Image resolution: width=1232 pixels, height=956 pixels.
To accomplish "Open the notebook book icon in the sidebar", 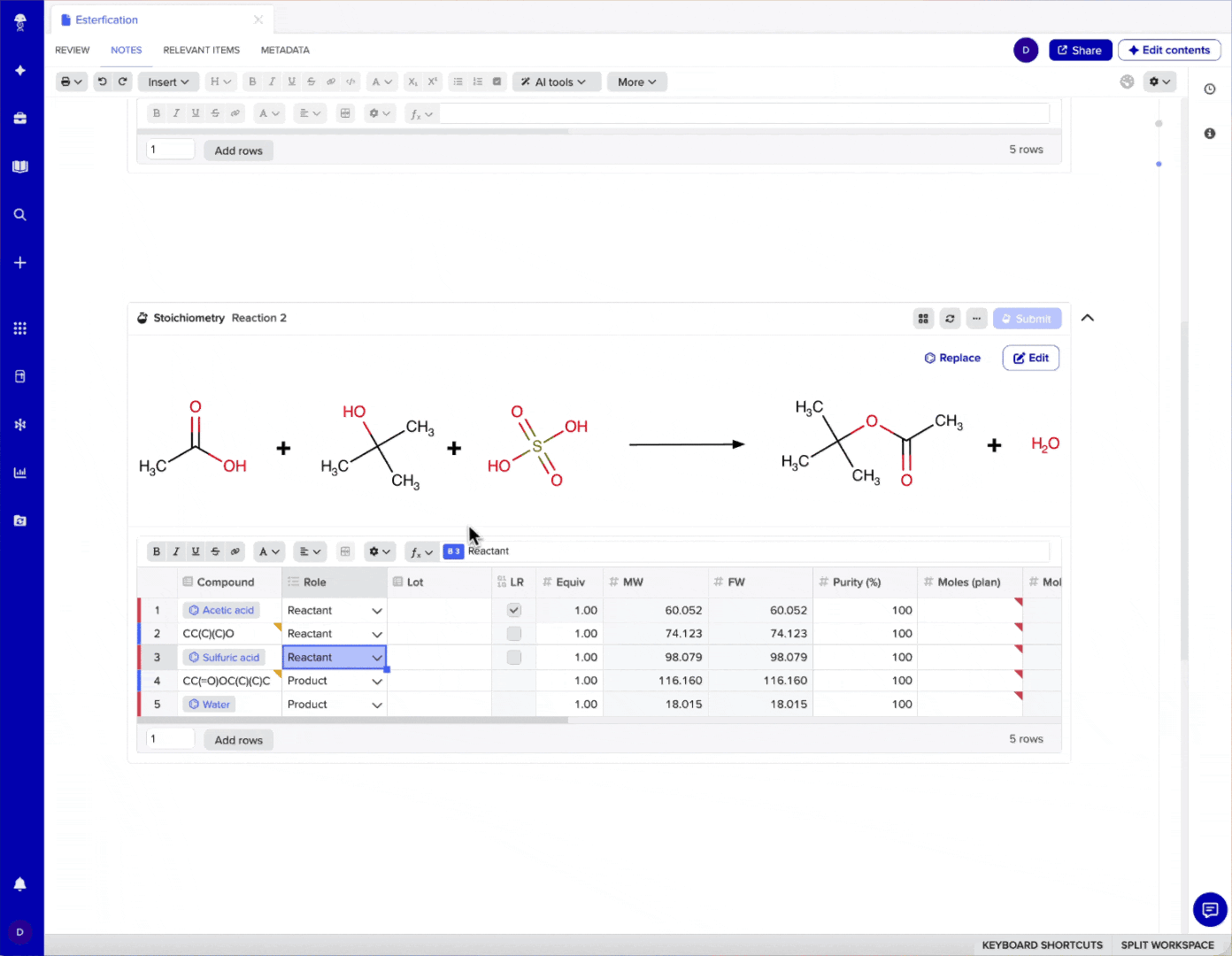I will 20,166.
